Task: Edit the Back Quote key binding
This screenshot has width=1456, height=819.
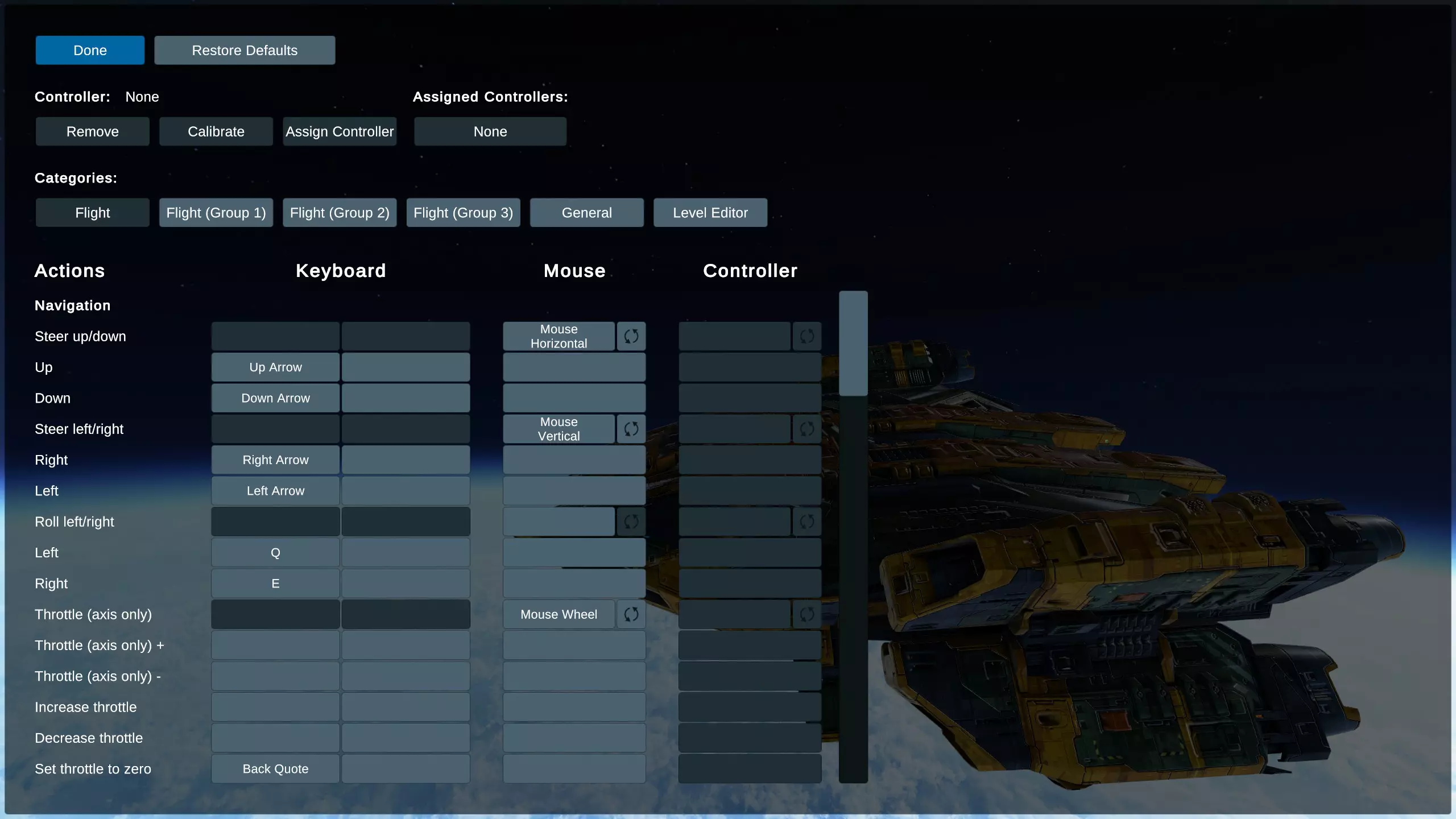Action: point(275,769)
